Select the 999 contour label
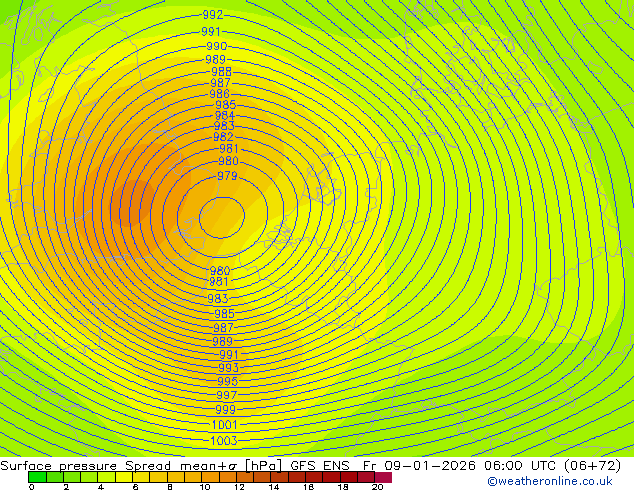634x490 pixels. click(225, 410)
